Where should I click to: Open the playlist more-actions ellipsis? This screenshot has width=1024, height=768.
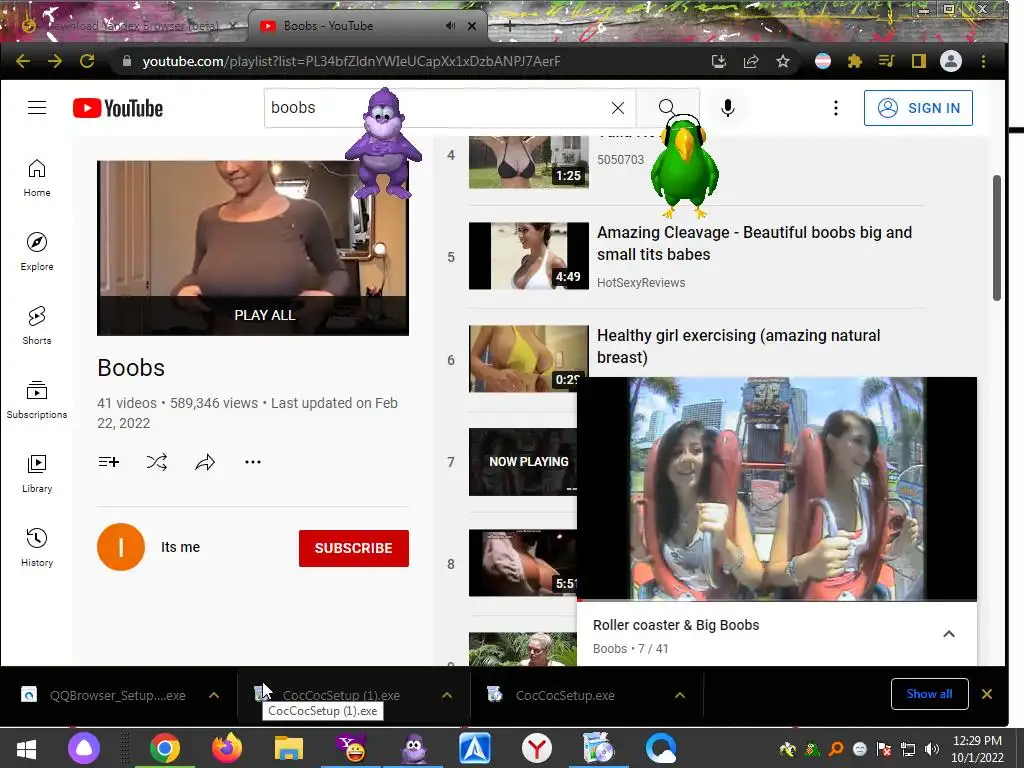point(253,462)
